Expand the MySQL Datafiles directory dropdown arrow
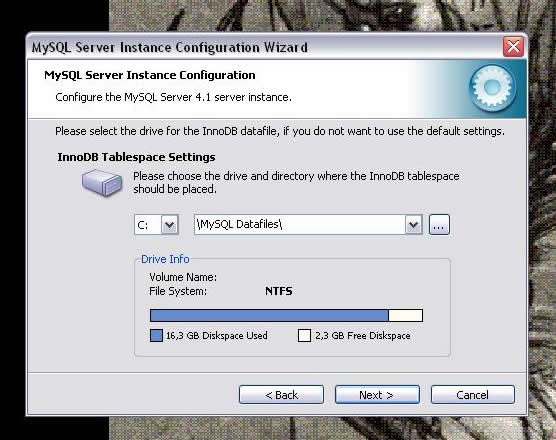This screenshot has height=440, width=556. [x=413, y=224]
